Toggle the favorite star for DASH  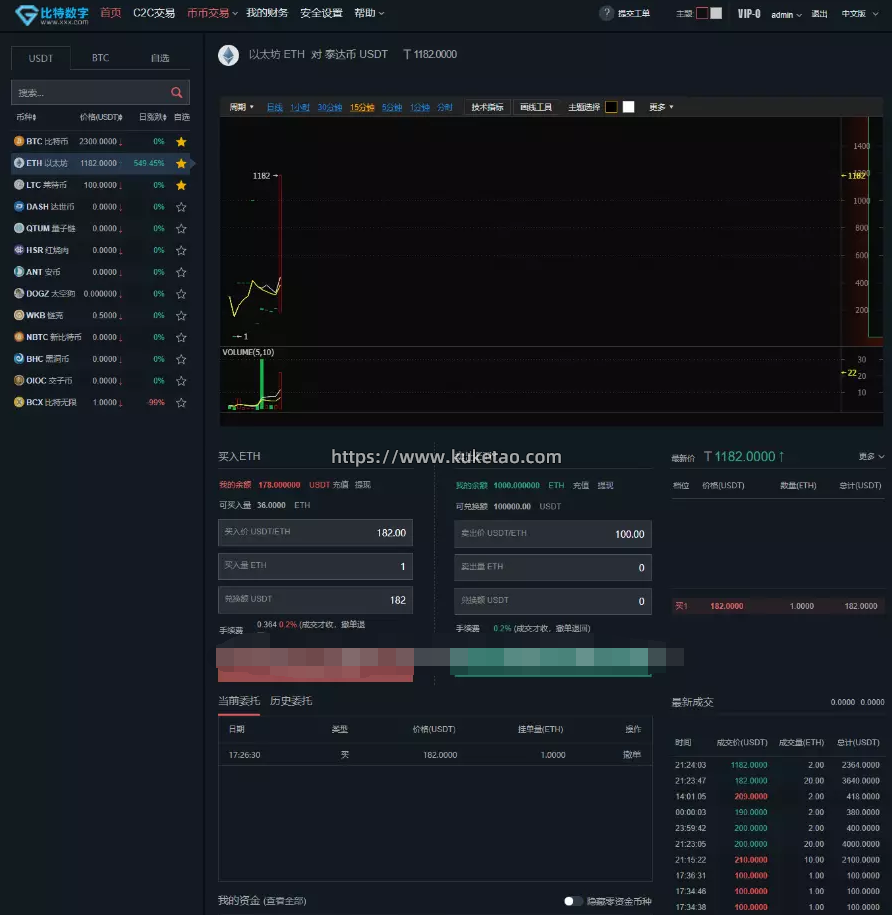181,207
